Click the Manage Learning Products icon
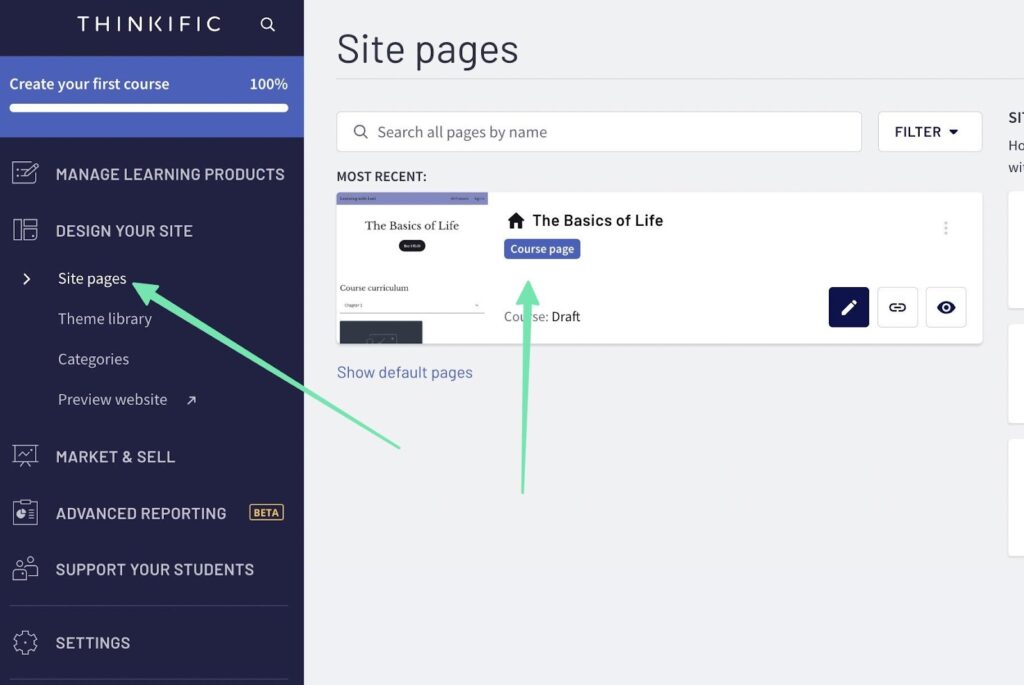Viewport: 1024px width, 685px height. tap(25, 173)
